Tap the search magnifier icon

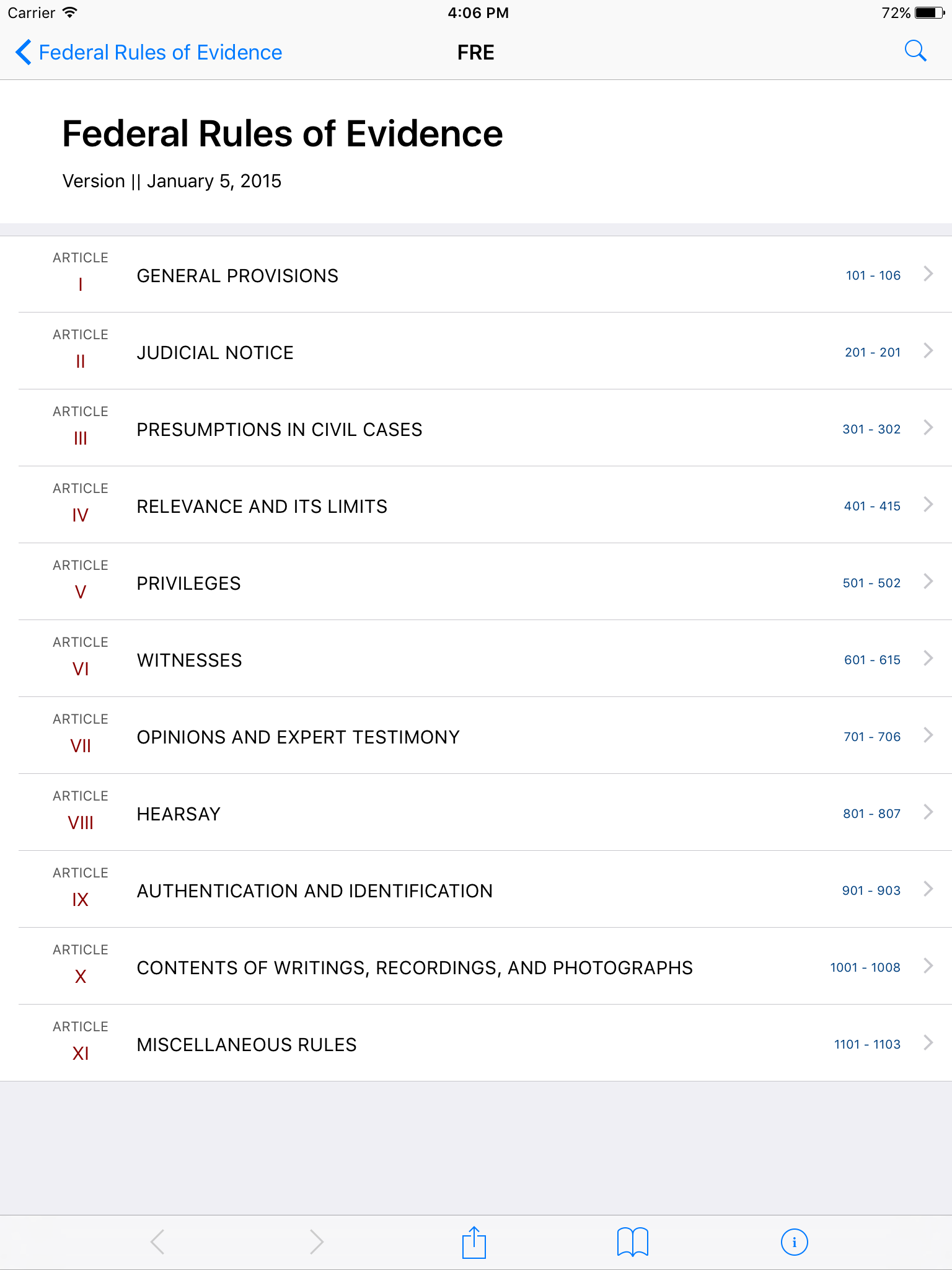(915, 51)
